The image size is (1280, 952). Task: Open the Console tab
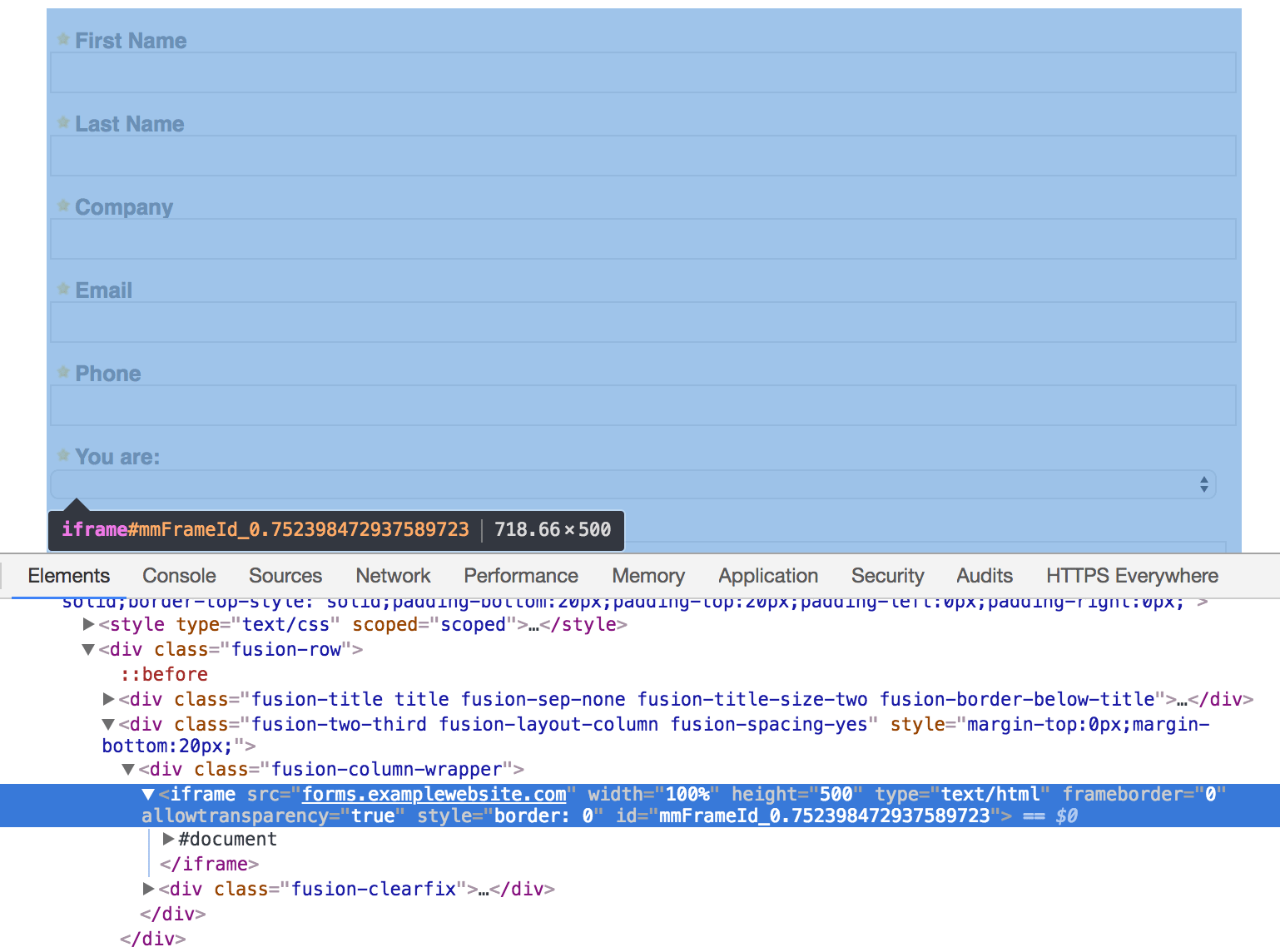[179, 576]
